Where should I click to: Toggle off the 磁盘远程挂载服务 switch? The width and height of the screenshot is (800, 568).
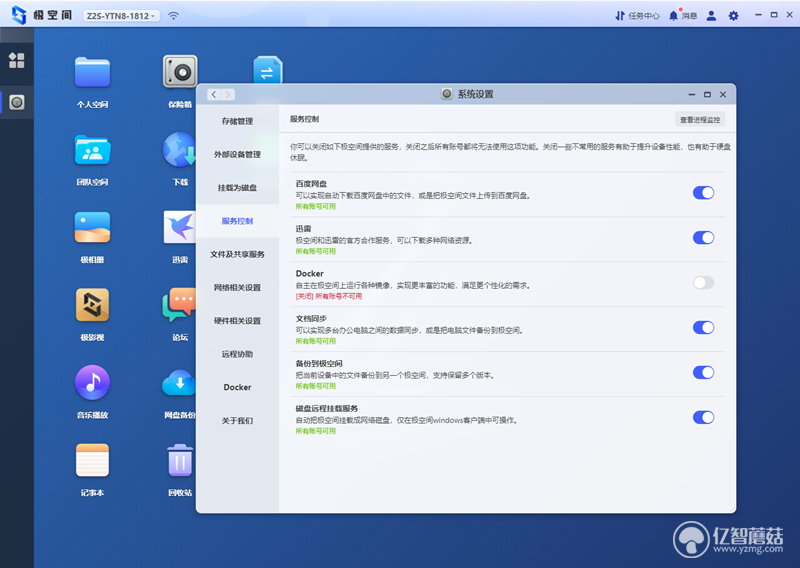[x=703, y=417]
